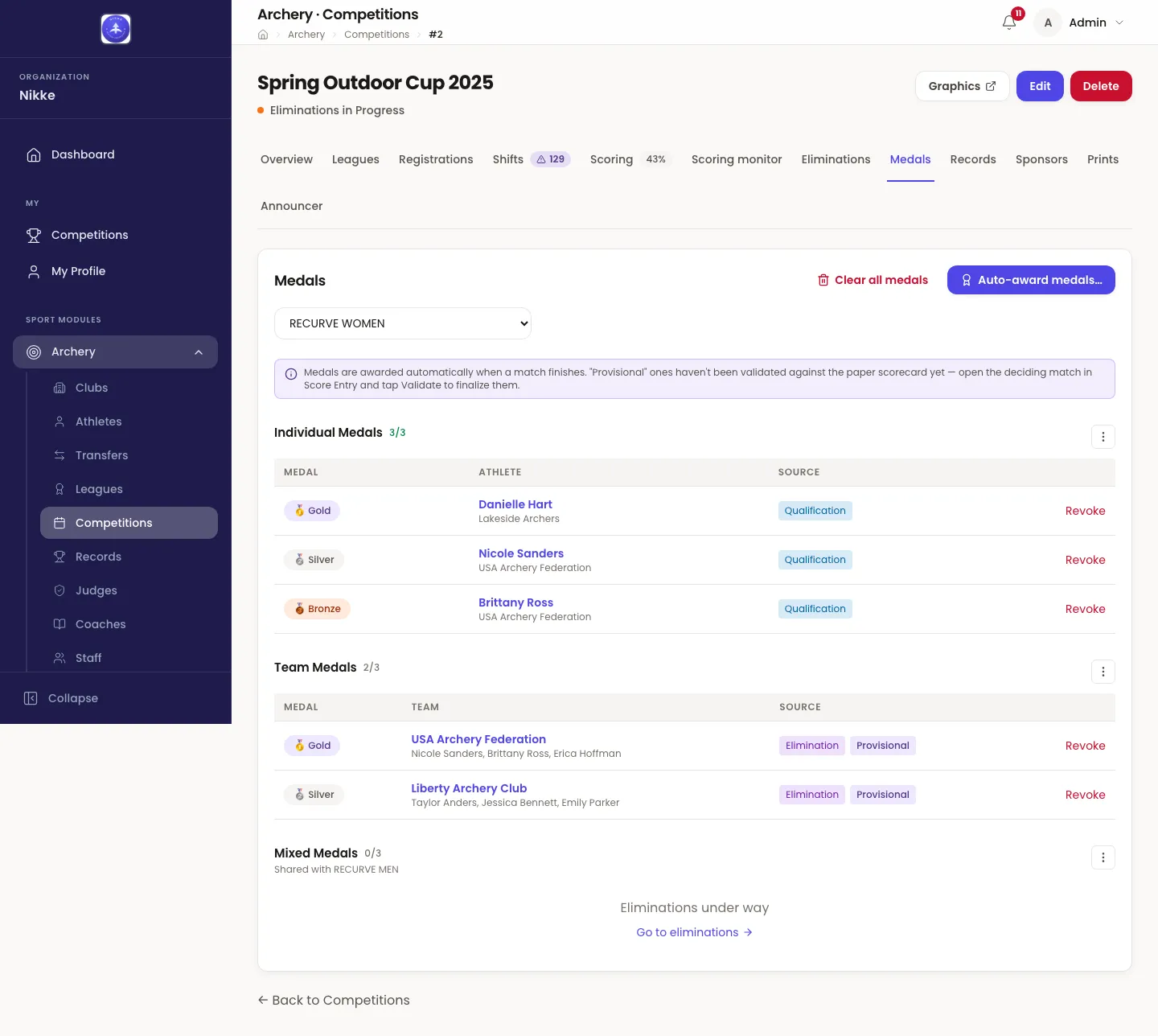
Task: Click Auto-award medals button
Action: tap(1031, 280)
